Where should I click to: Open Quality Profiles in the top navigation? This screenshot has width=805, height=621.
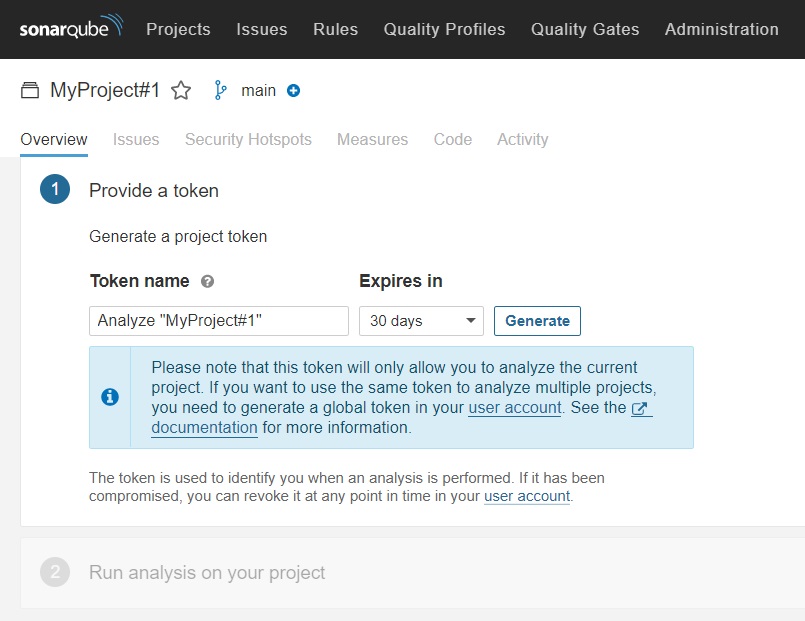(444, 29)
